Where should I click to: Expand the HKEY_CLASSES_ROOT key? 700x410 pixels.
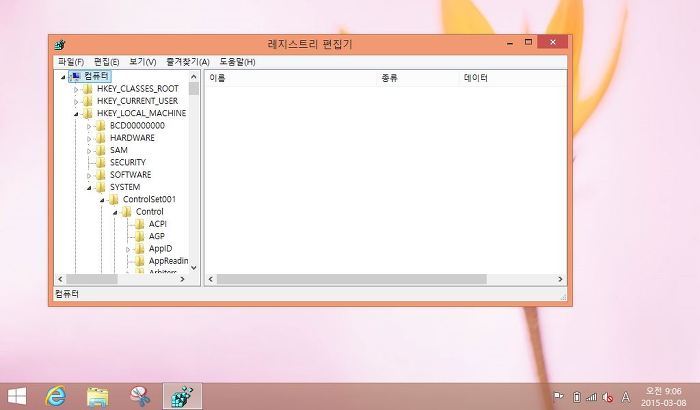point(76,89)
